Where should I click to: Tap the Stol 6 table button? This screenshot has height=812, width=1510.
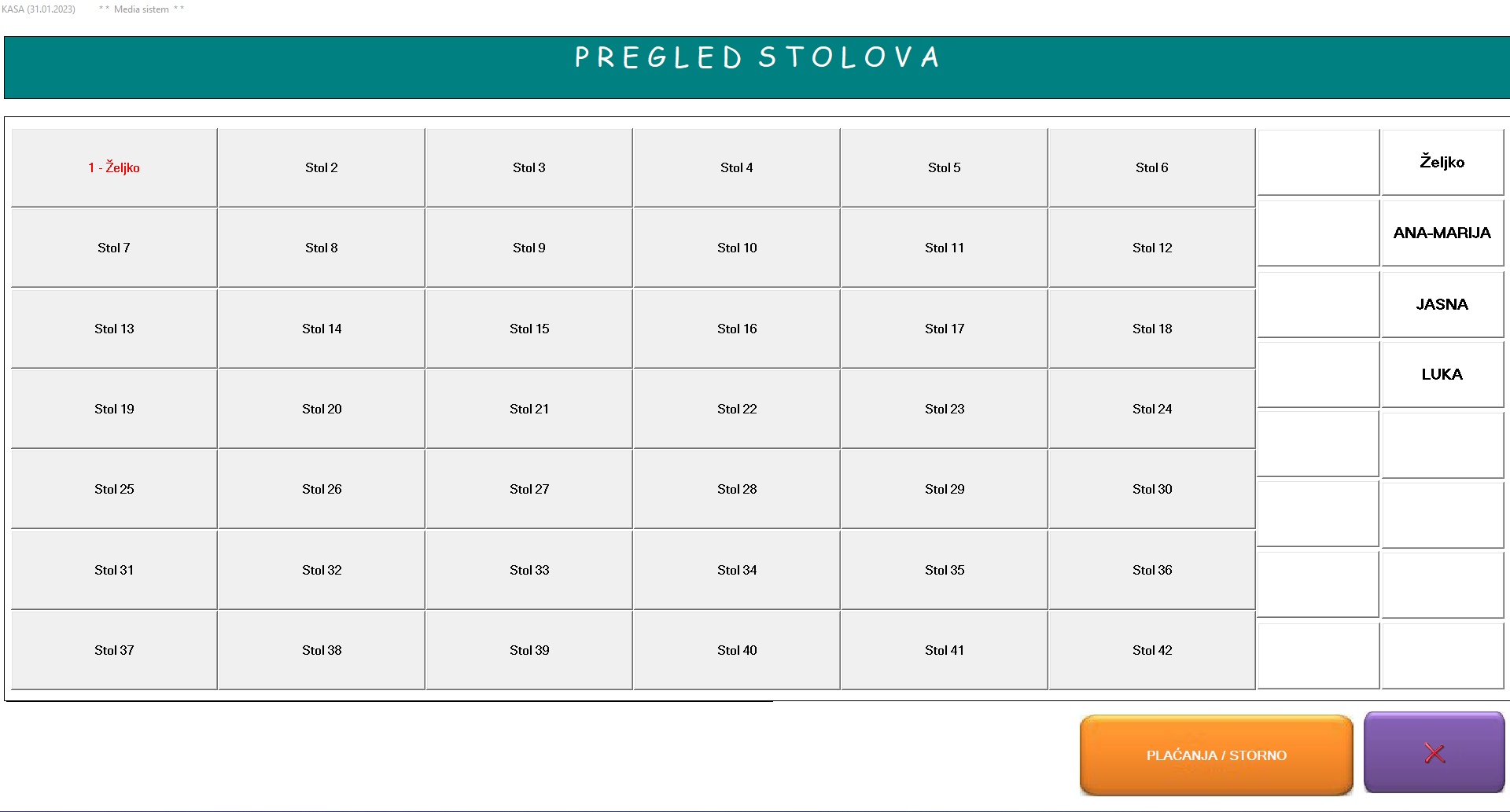1151,168
